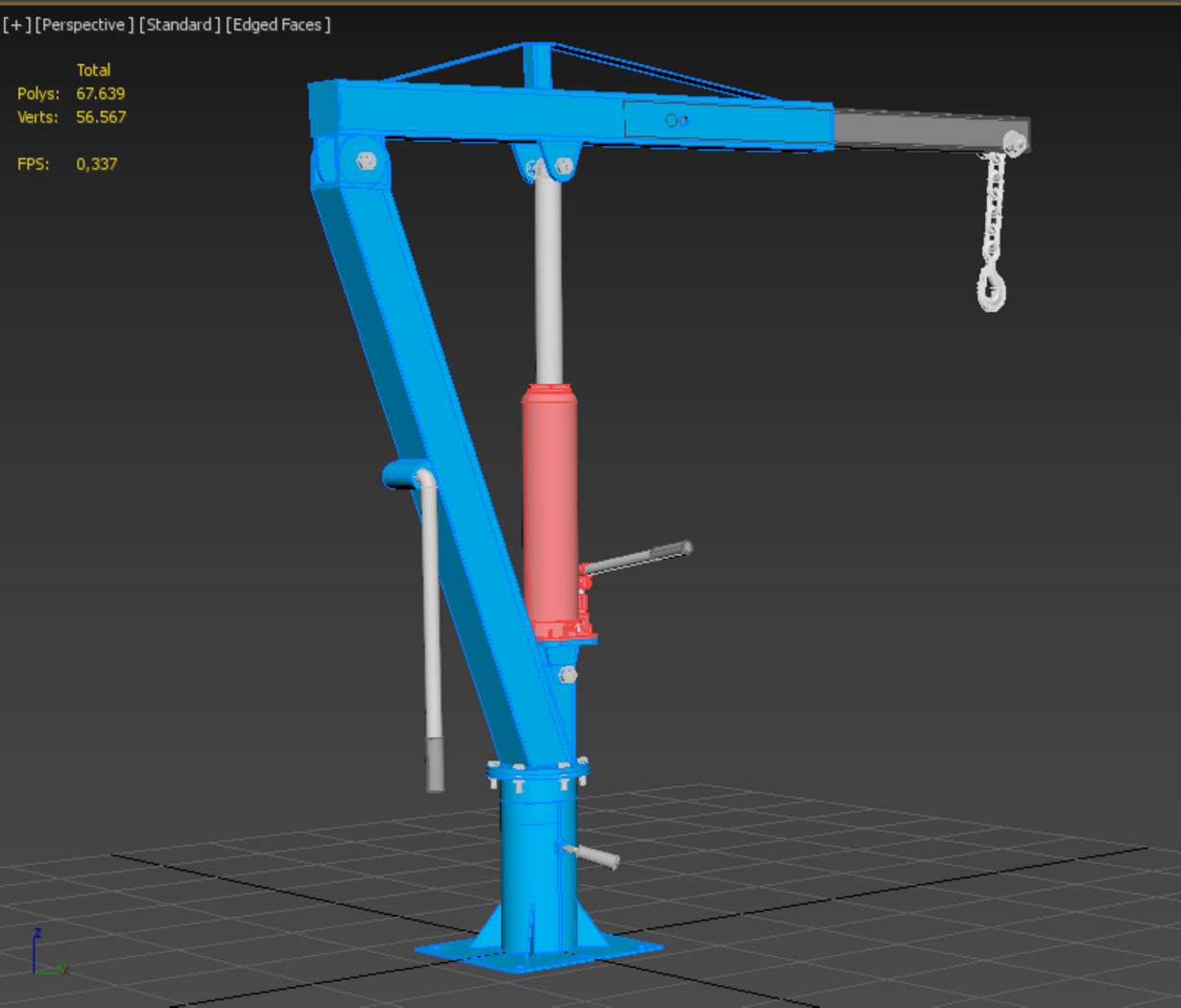This screenshot has width=1181, height=1008.
Task: Click the XYZ axis tripod gizmo
Action: click(x=48, y=953)
